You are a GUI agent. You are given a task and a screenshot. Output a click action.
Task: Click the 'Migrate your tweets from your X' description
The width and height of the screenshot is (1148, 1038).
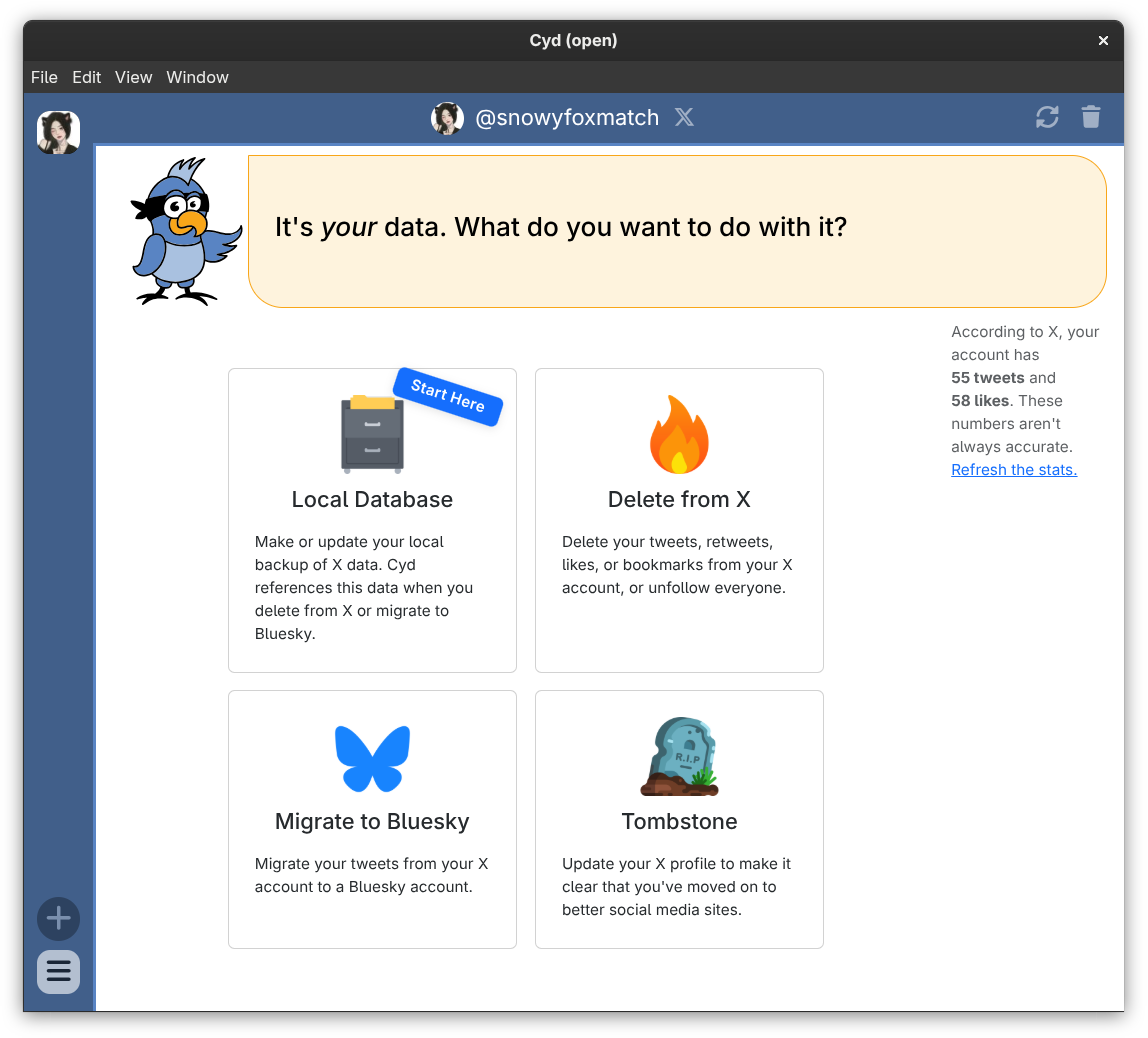[x=371, y=875]
